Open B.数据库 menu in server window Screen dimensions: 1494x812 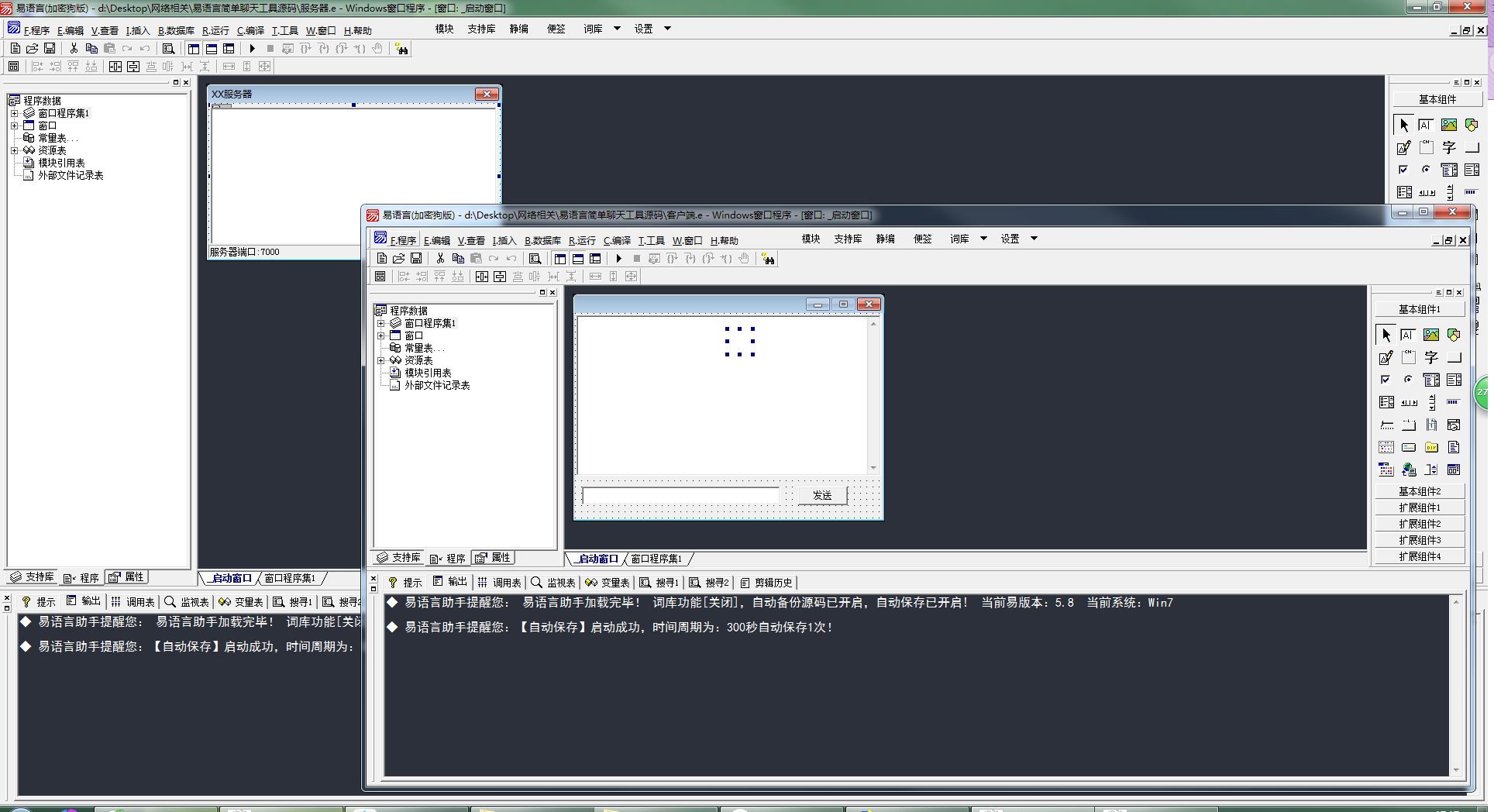(x=176, y=30)
